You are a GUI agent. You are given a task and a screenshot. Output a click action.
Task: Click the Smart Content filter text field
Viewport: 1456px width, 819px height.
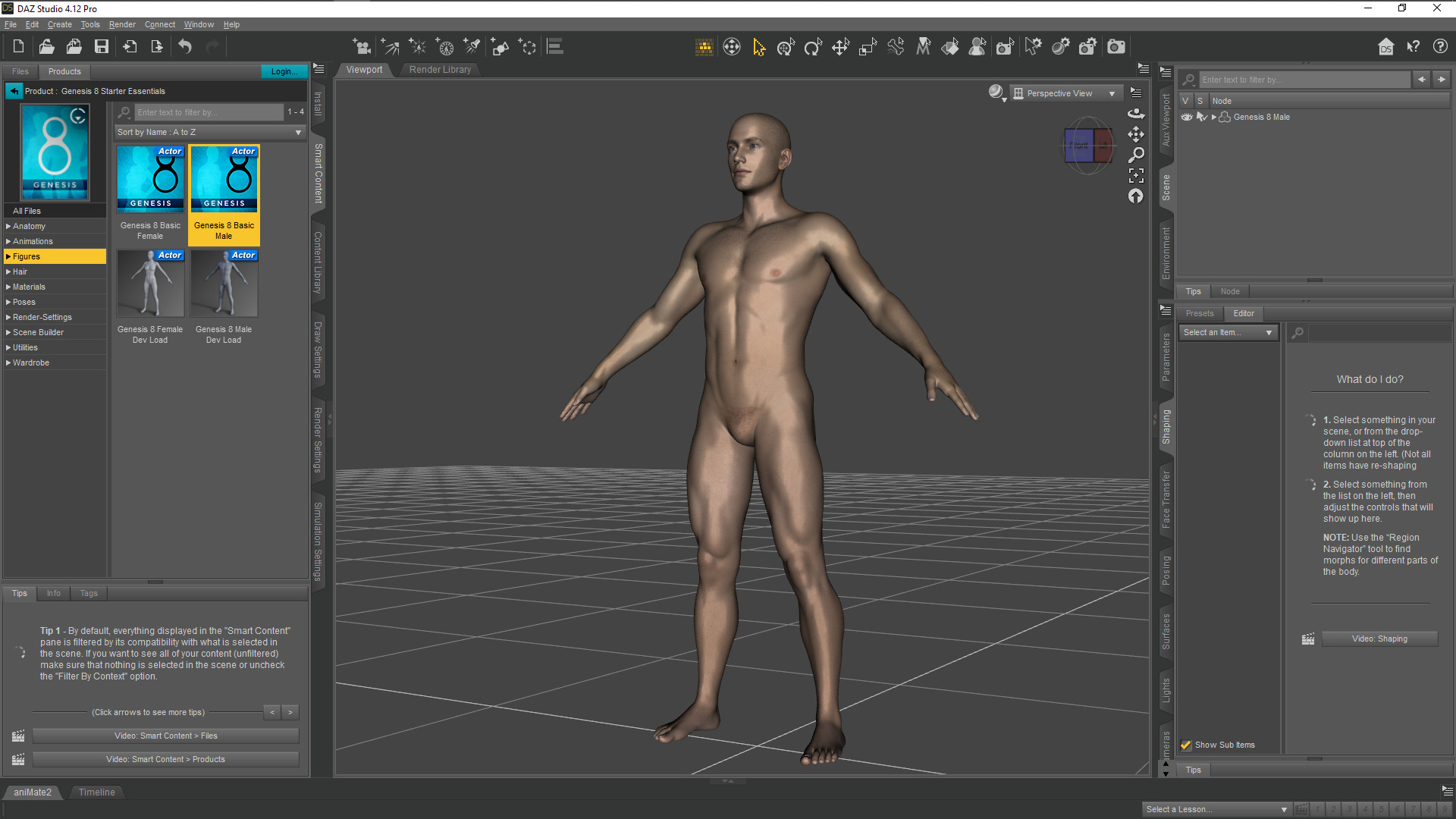click(209, 112)
